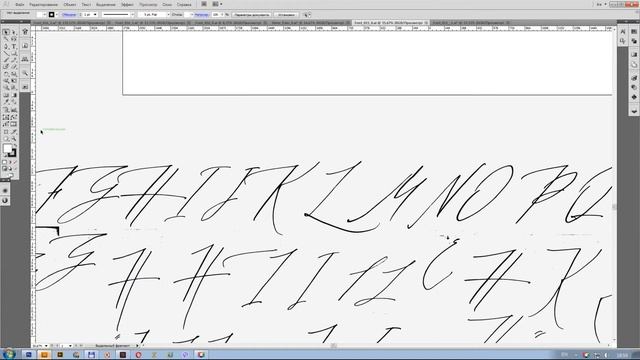Open the Окно menu

coord(167,4)
